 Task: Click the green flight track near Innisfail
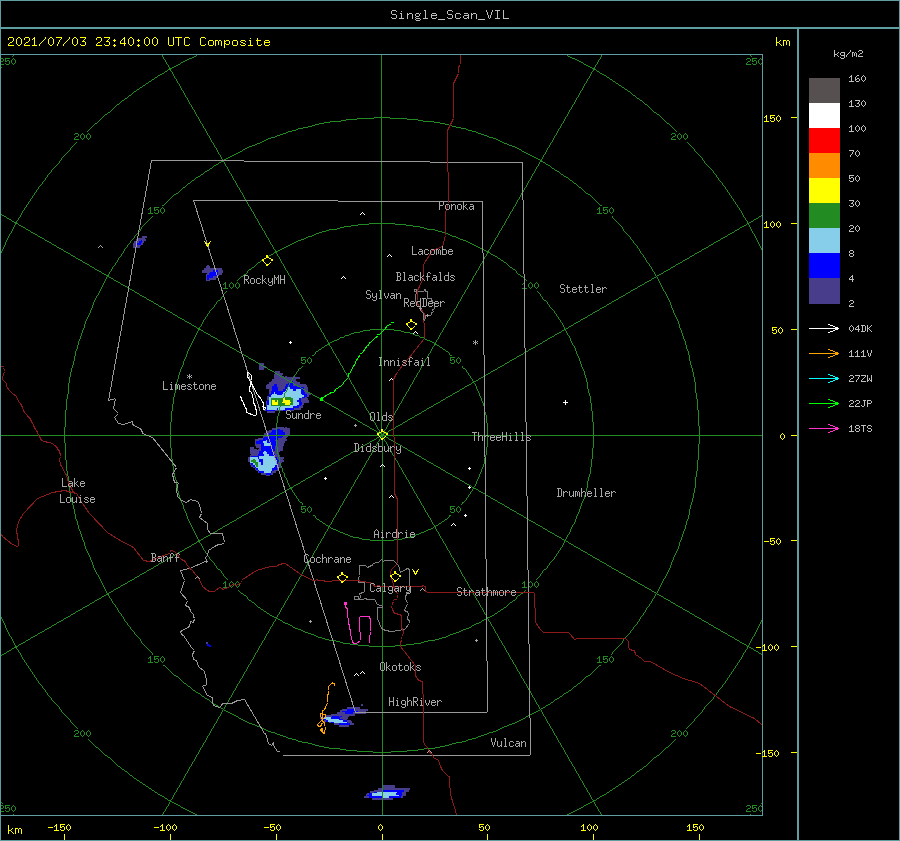tap(356, 360)
